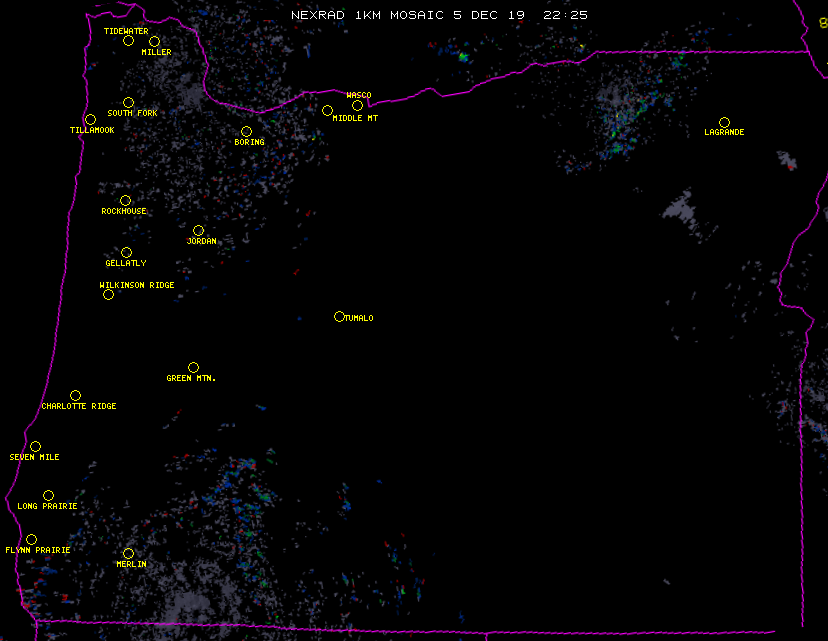Click the Boring station circle marker

[x=246, y=132]
